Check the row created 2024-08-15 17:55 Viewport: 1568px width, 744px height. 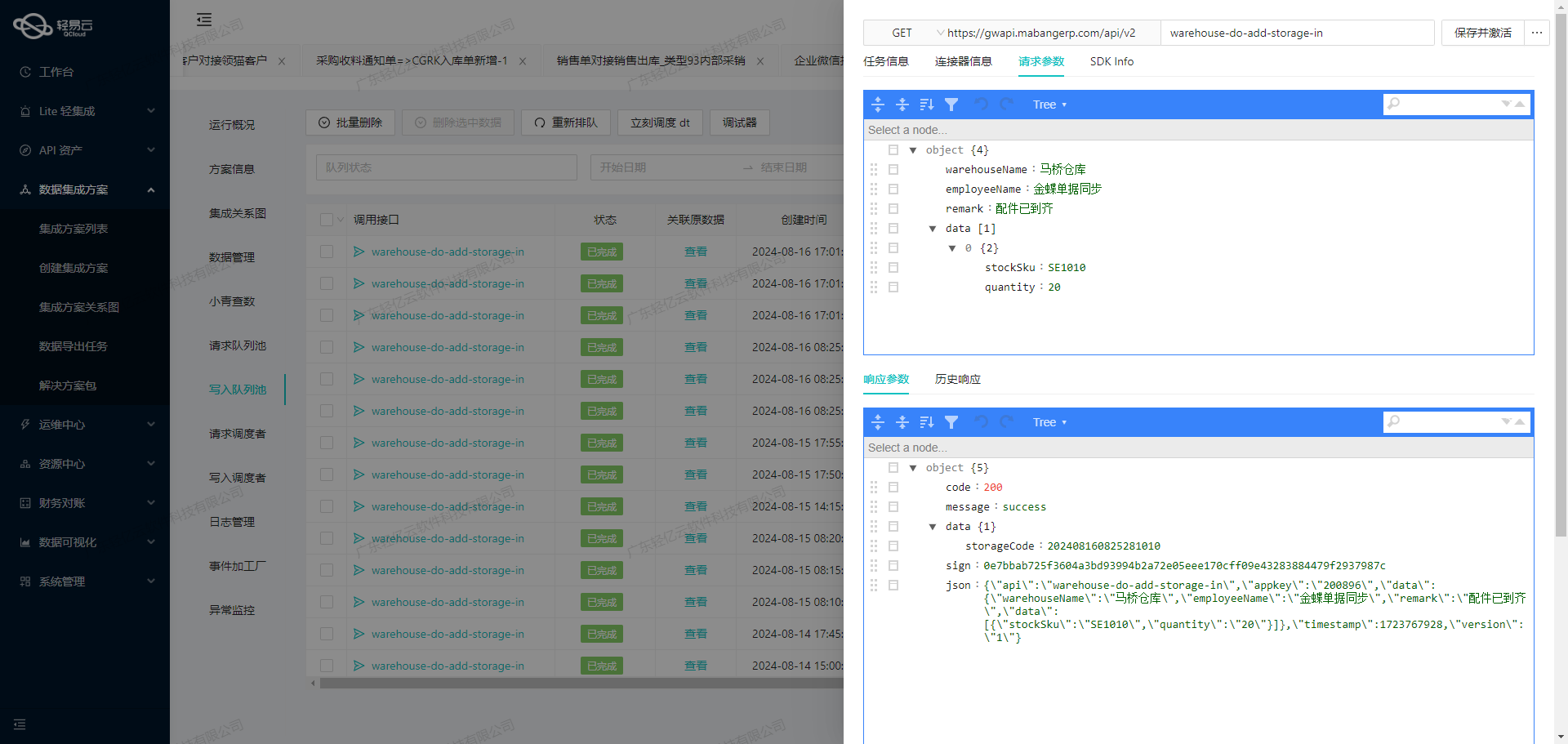pos(327,443)
